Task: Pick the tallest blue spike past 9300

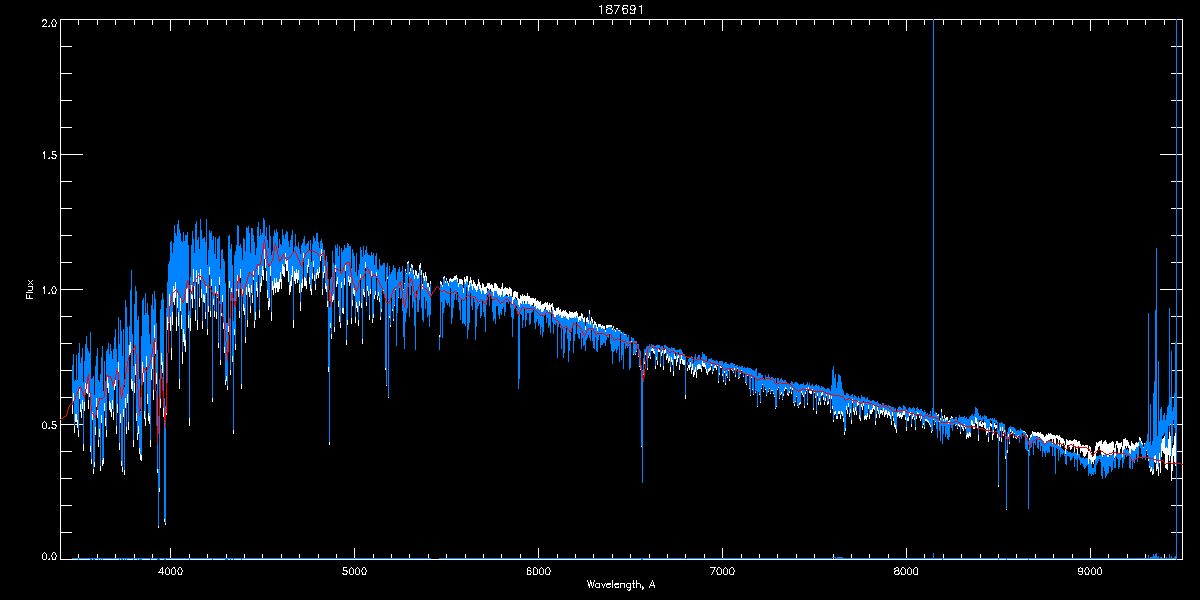Action: 1156,260
